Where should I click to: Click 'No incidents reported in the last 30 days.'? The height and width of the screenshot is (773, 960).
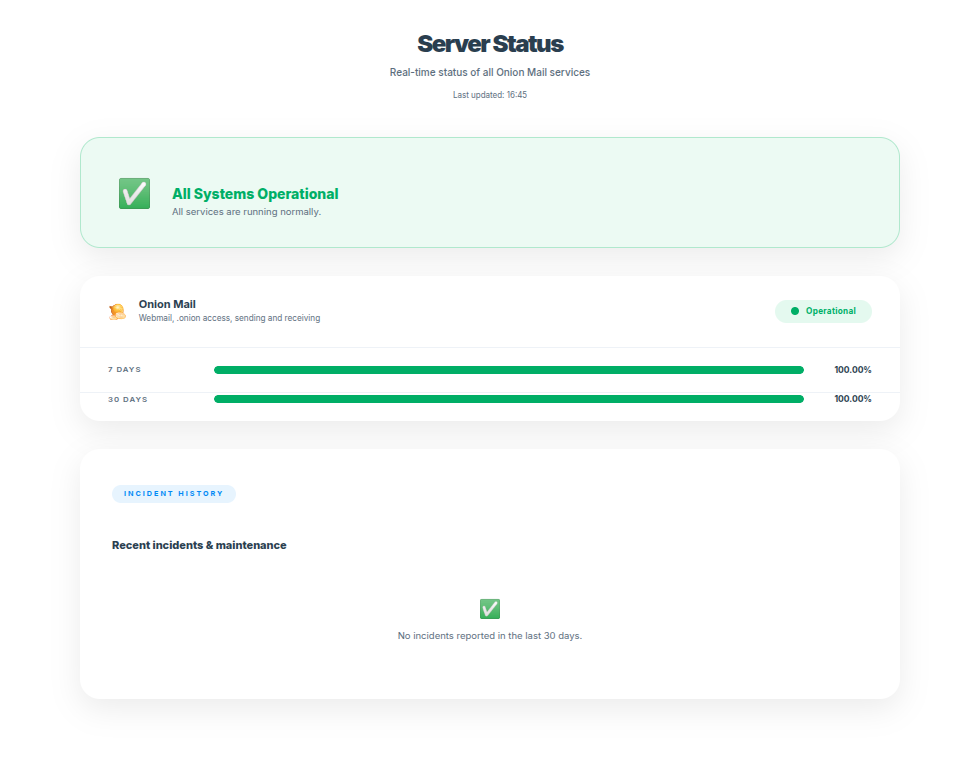pos(490,636)
